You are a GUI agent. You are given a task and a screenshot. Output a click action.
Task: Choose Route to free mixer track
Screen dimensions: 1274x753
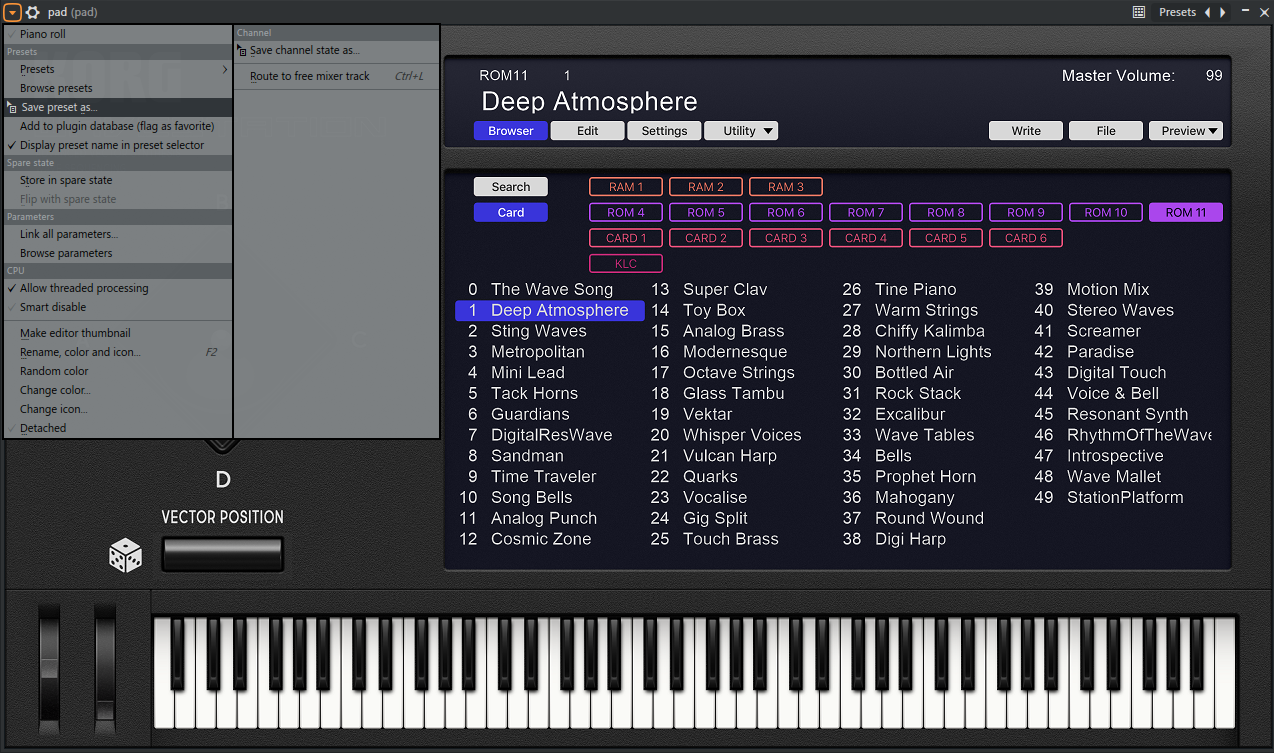click(x=310, y=76)
